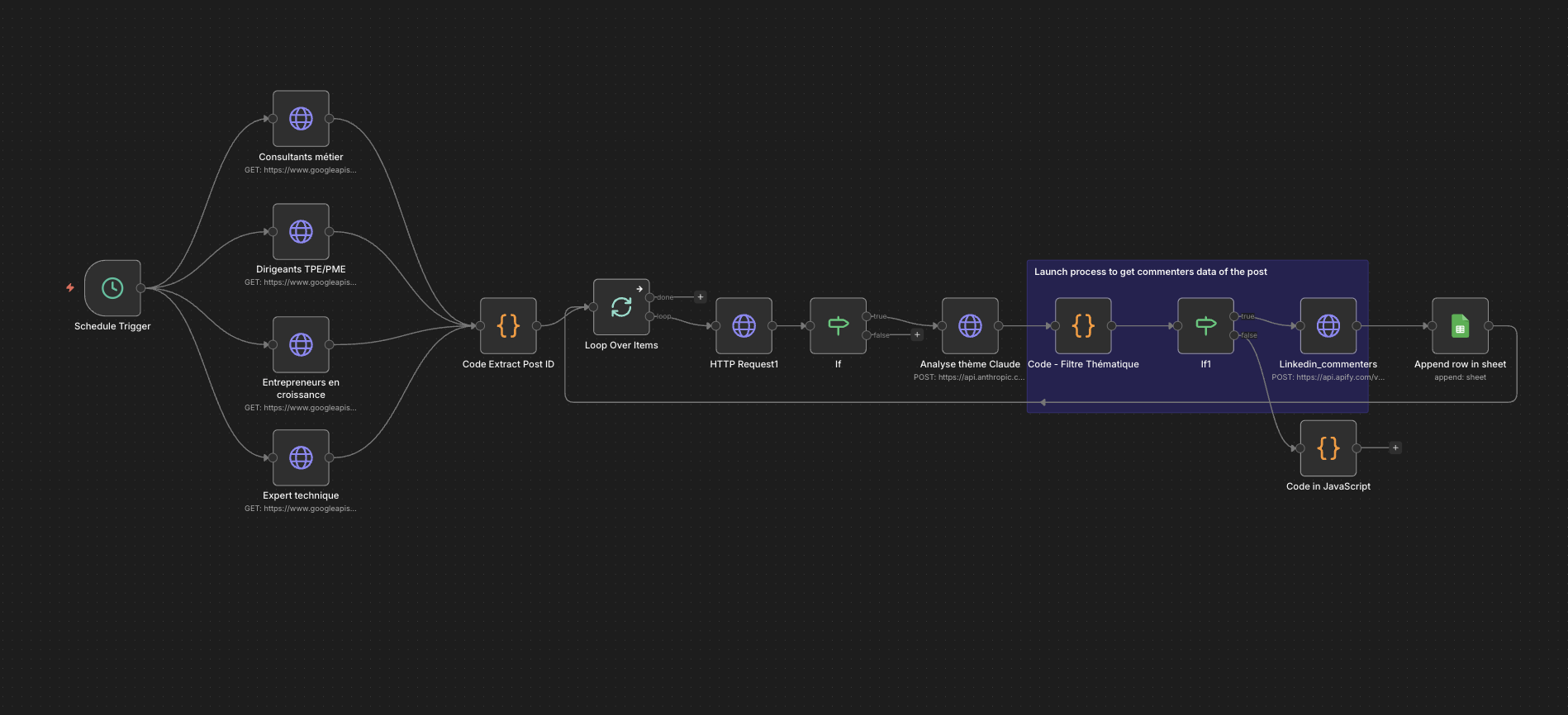Open the Expert technique request node

(301, 457)
